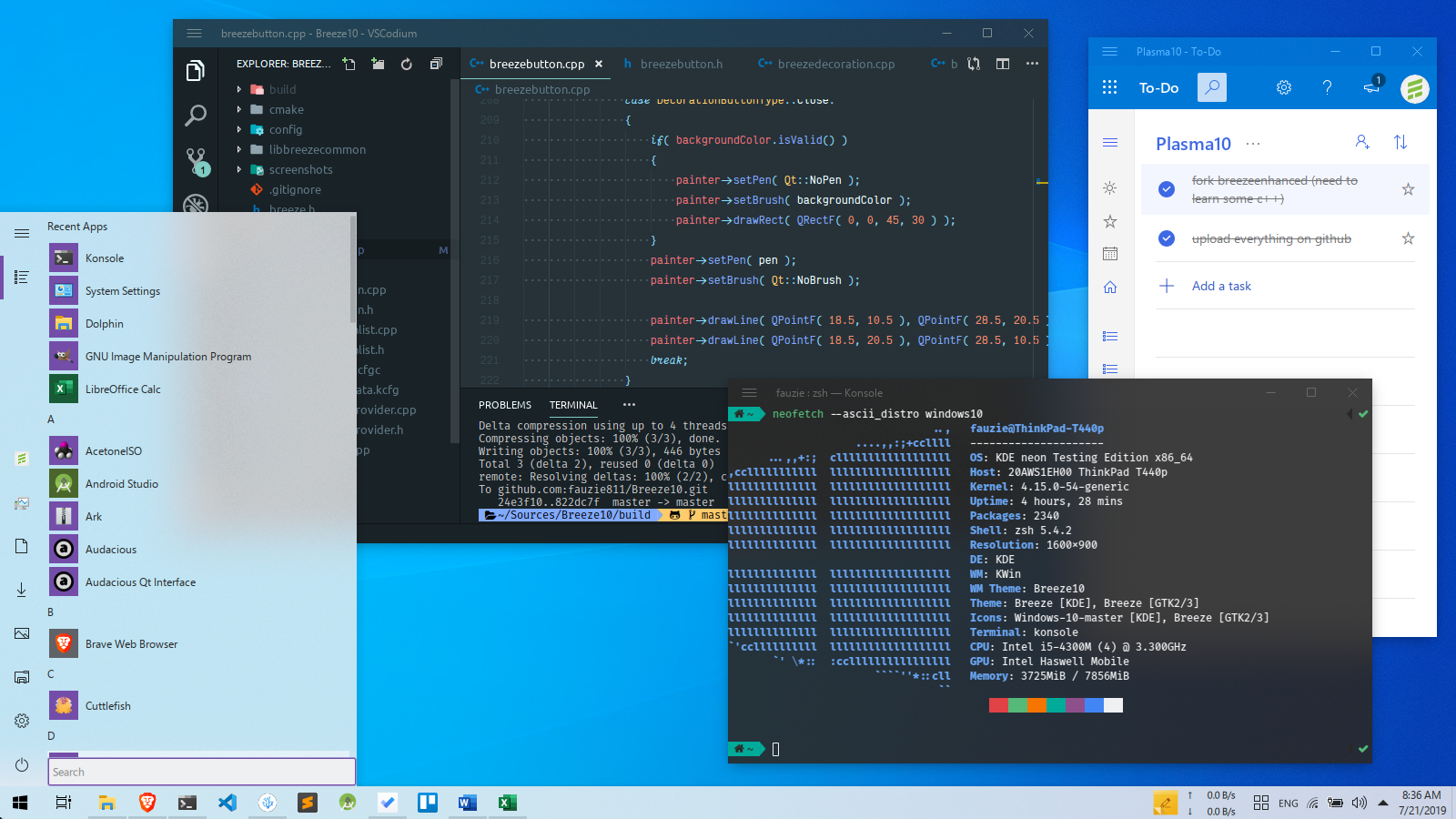Image resolution: width=1456 pixels, height=819 pixels.
Task: Click the Windows start button on taskbar
Action: pyautogui.click(x=20, y=803)
